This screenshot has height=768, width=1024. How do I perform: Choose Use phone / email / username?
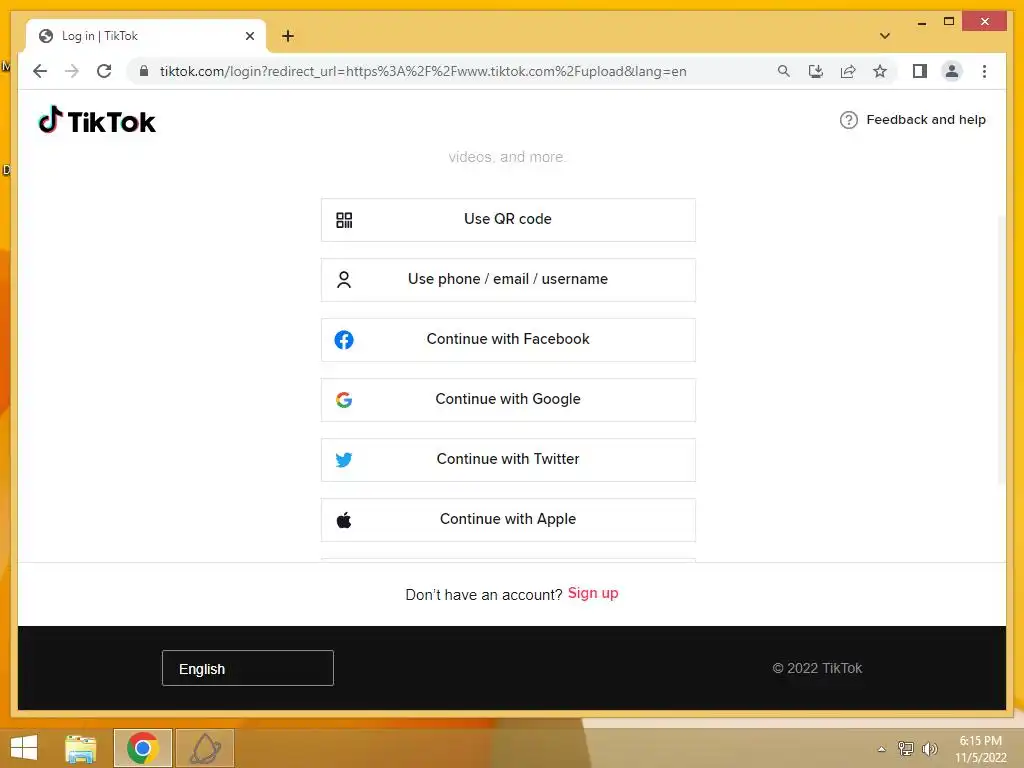tap(508, 280)
